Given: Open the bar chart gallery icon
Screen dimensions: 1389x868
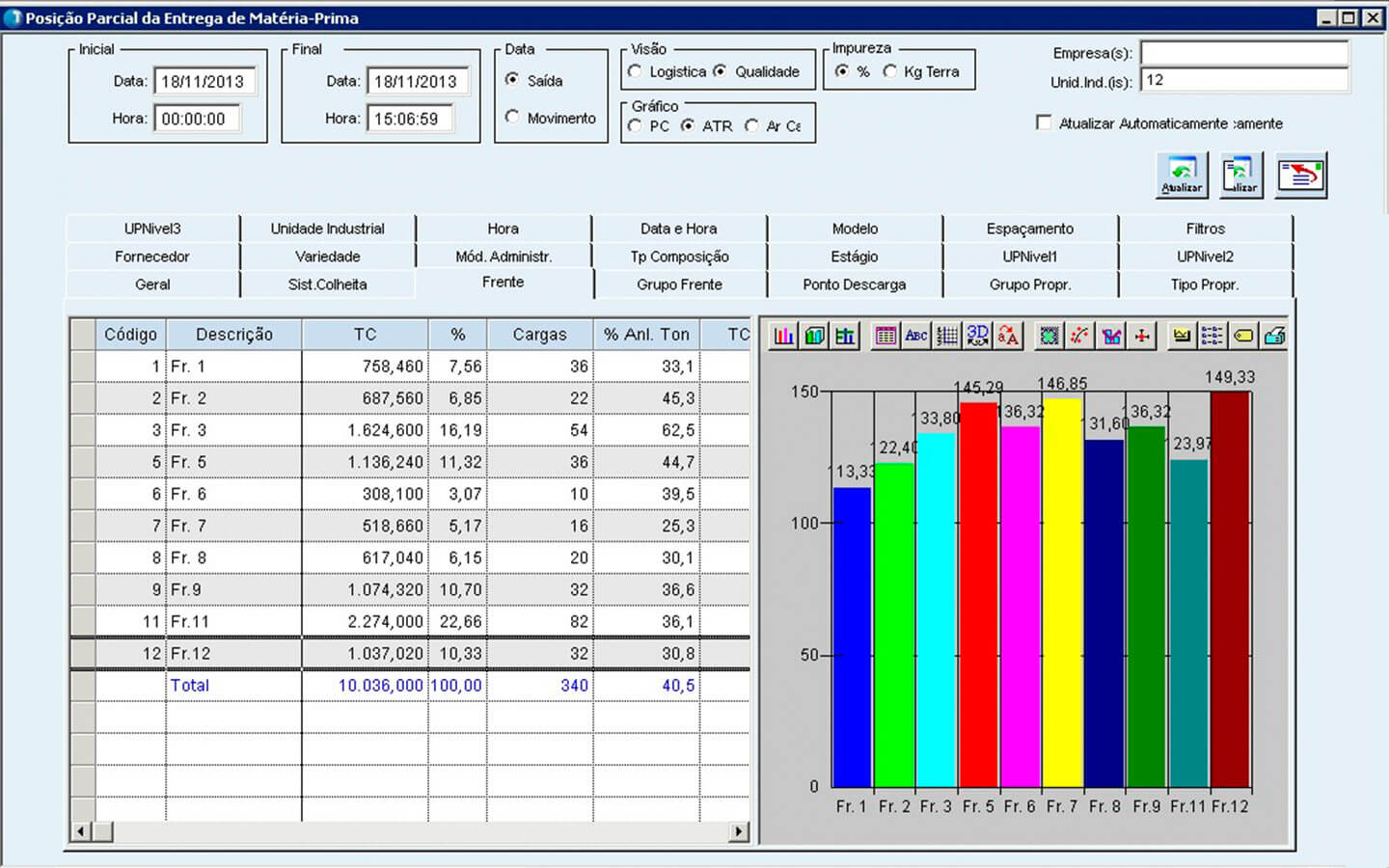Looking at the screenshot, I should (784, 336).
